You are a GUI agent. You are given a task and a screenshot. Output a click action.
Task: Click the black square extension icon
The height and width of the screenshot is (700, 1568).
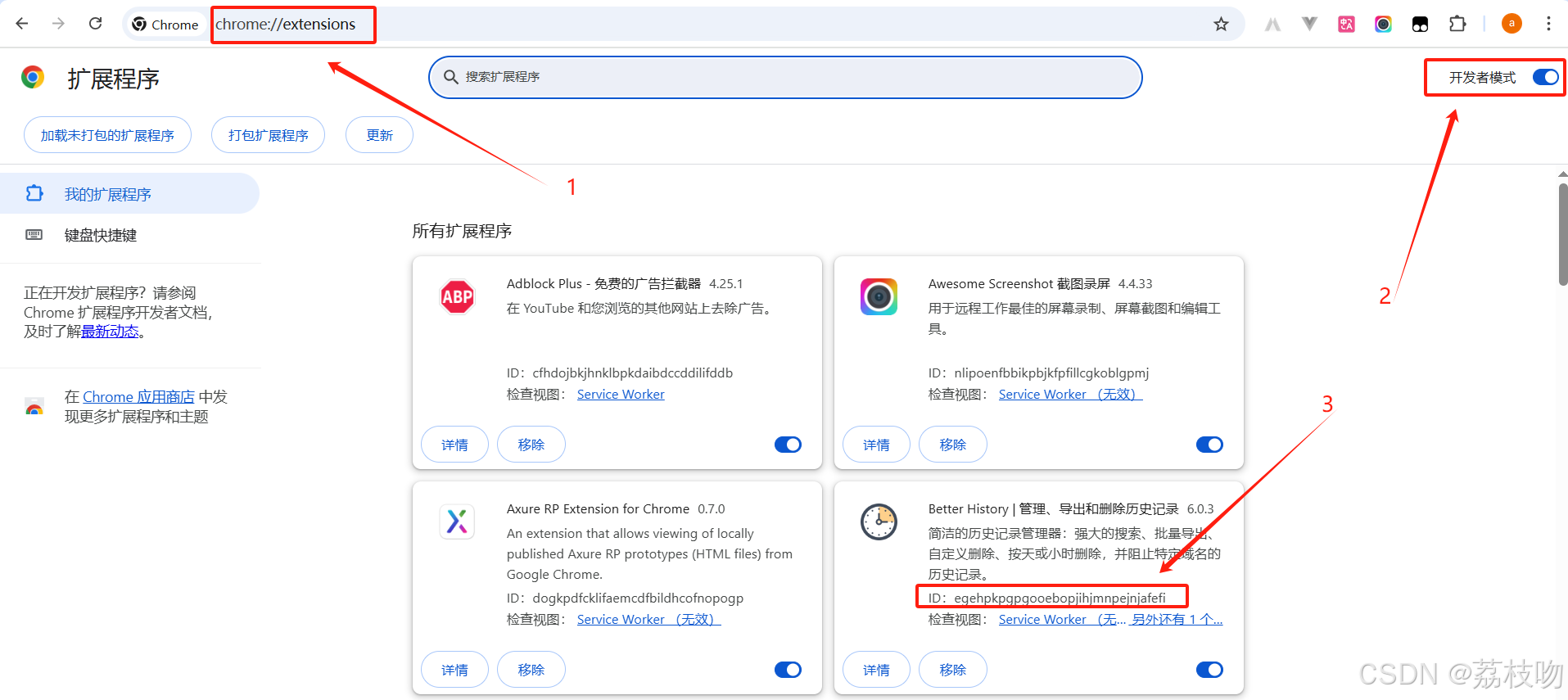tap(1420, 25)
